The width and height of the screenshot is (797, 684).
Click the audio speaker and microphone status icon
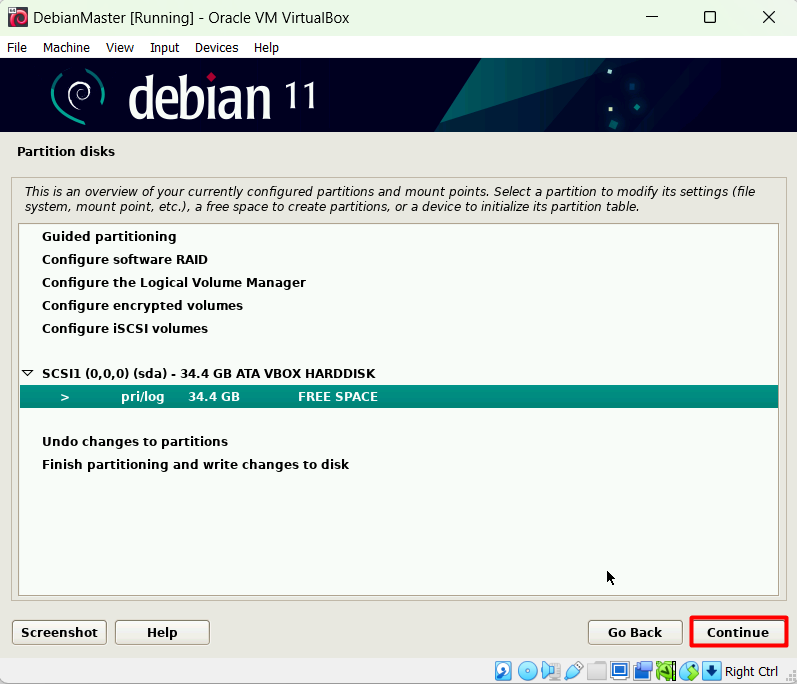click(x=551, y=671)
